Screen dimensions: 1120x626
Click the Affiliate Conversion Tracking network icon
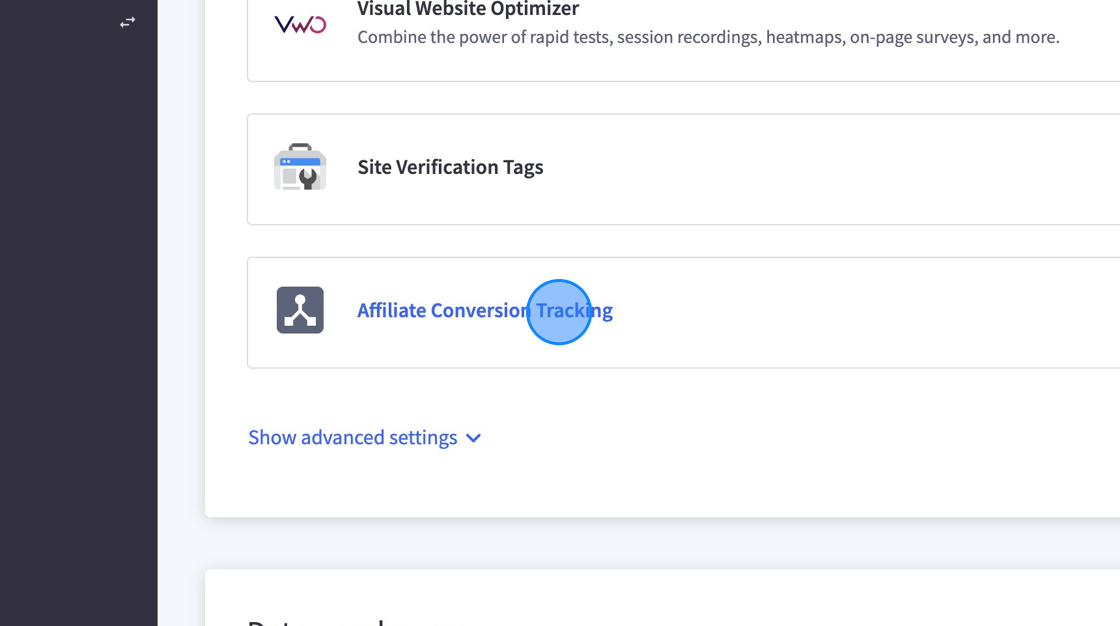pyautogui.click(x=300, y=310)
